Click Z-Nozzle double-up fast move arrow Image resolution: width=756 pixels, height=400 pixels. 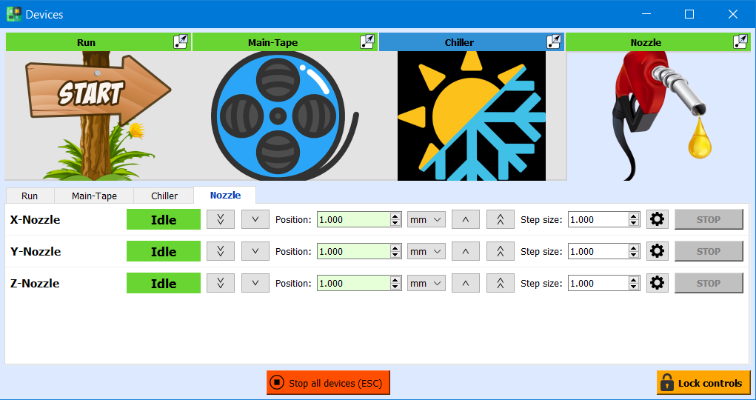[x=500, y=283]
